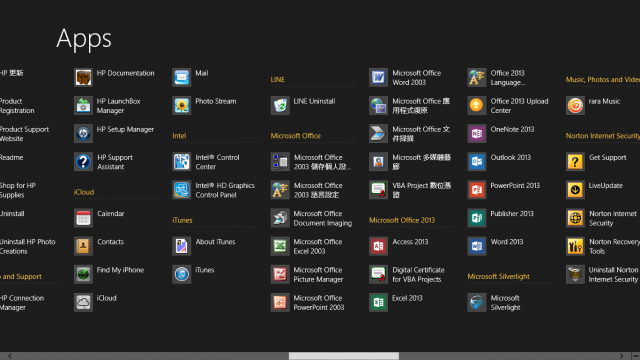
Task: Click the horizontal scrollbar thumb
Action: point(344,356)
